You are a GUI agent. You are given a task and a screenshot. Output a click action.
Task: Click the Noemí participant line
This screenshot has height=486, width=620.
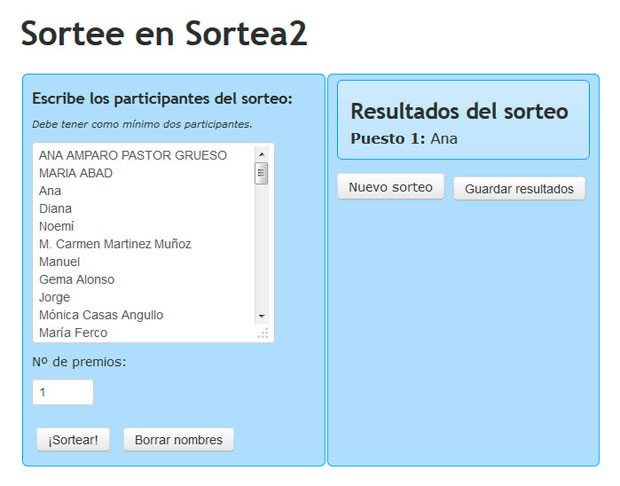pyautogui.click(x=57, y=227)
